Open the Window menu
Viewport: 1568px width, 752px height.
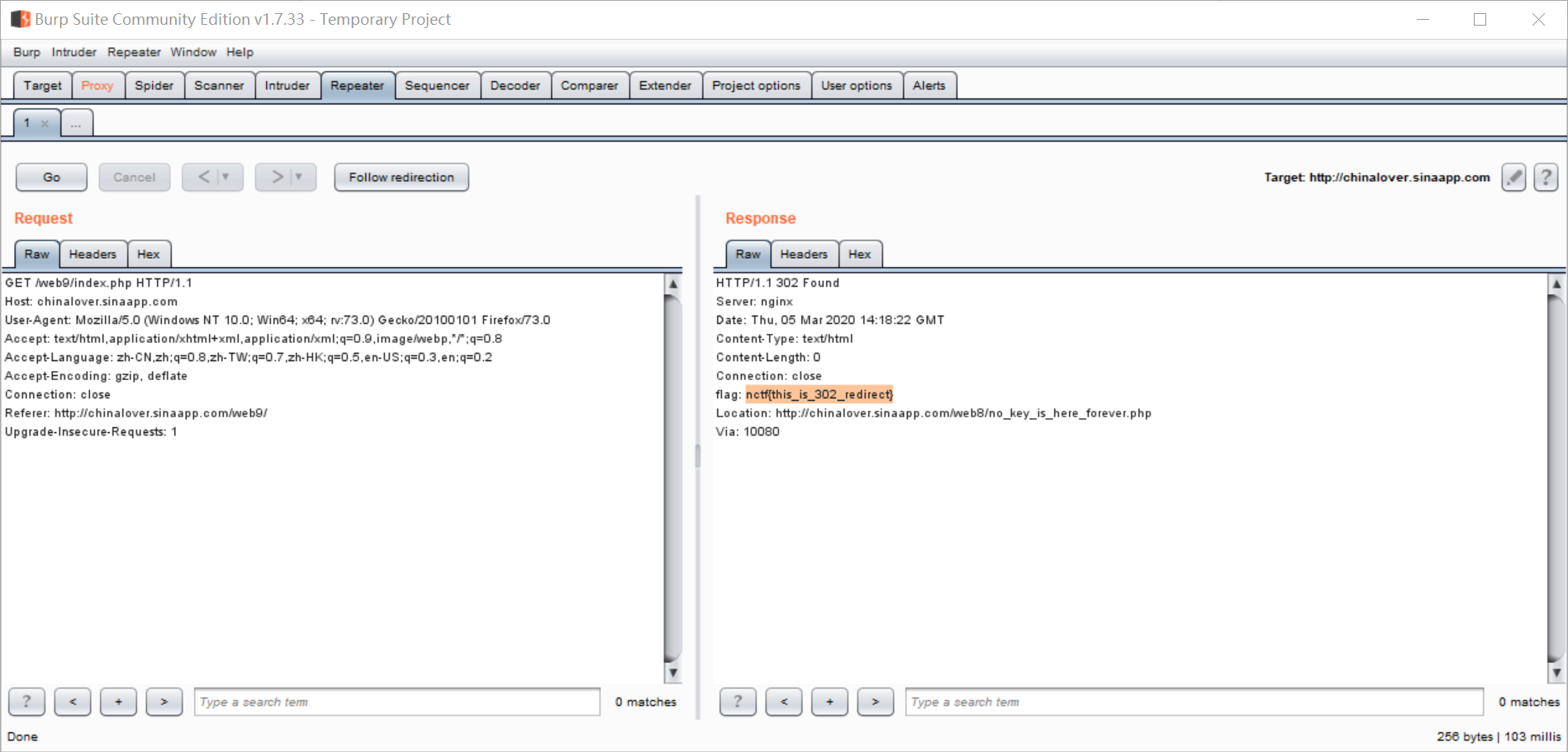(193, 52)
